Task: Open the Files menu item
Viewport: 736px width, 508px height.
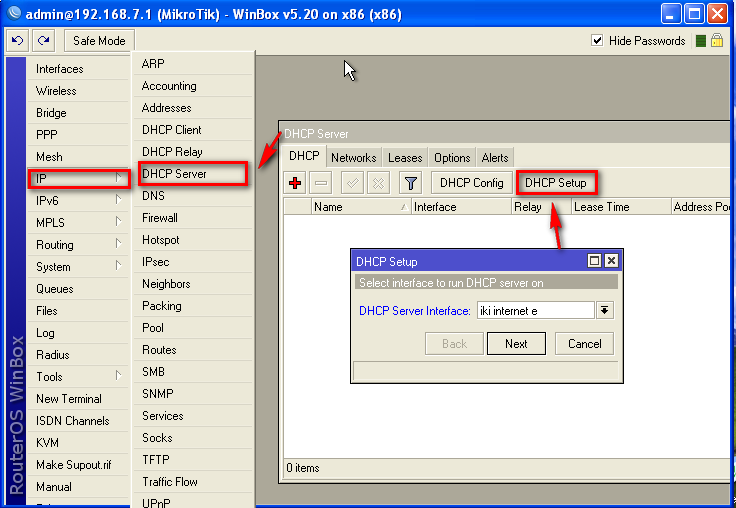Action: pos(78,311)
